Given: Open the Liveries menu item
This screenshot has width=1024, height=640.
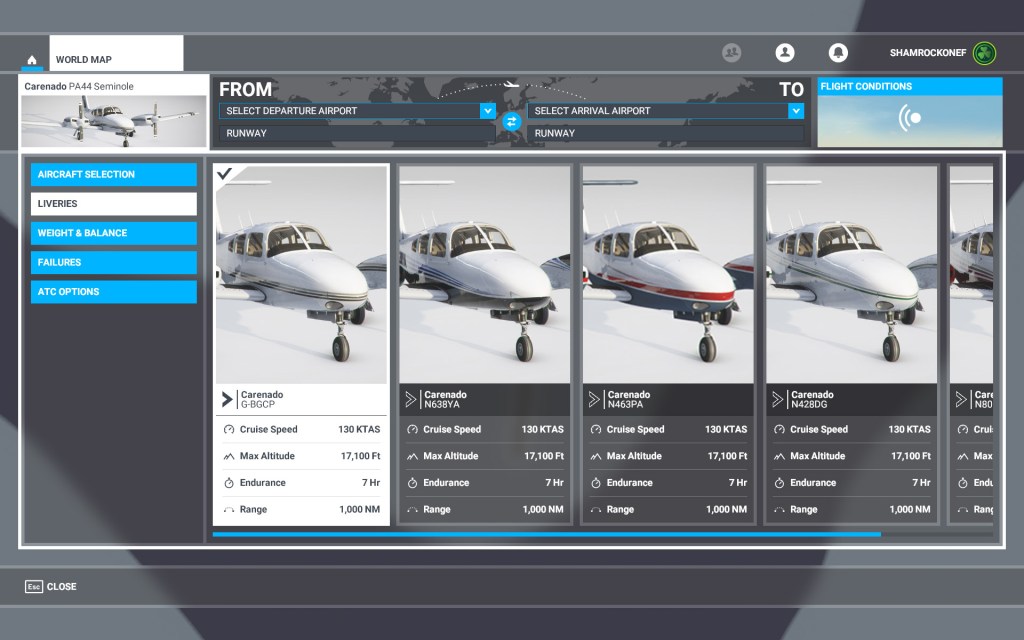Looking at the screenshot, I should (x=113, y=204).
